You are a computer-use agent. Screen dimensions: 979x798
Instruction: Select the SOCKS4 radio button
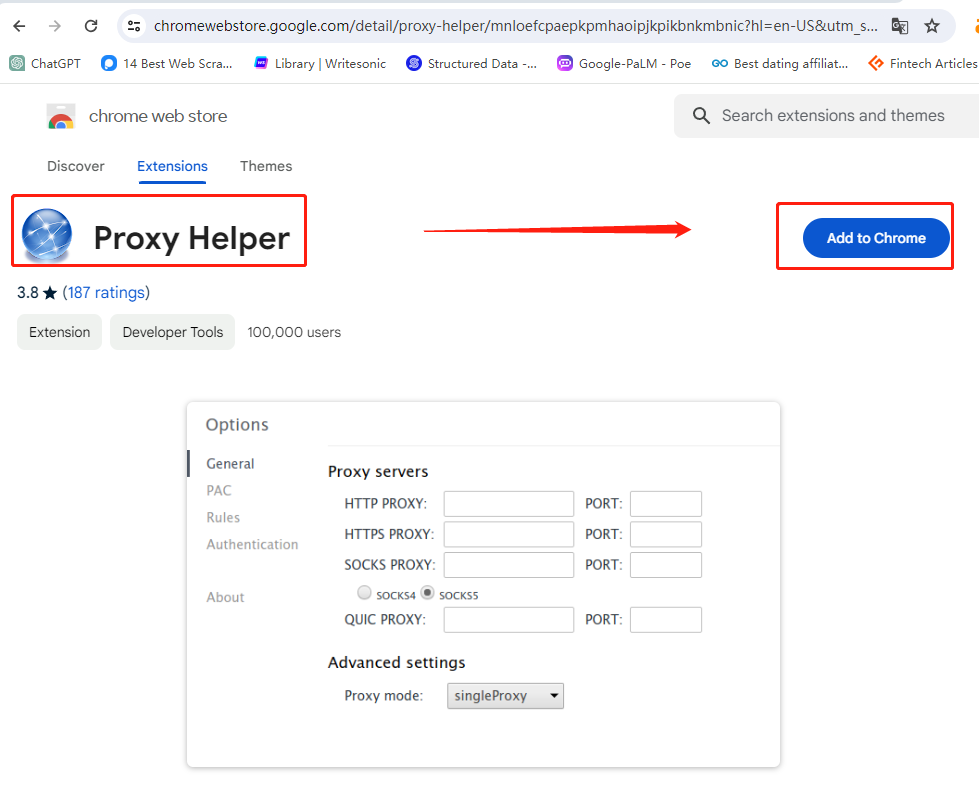(x=364, y=592)
